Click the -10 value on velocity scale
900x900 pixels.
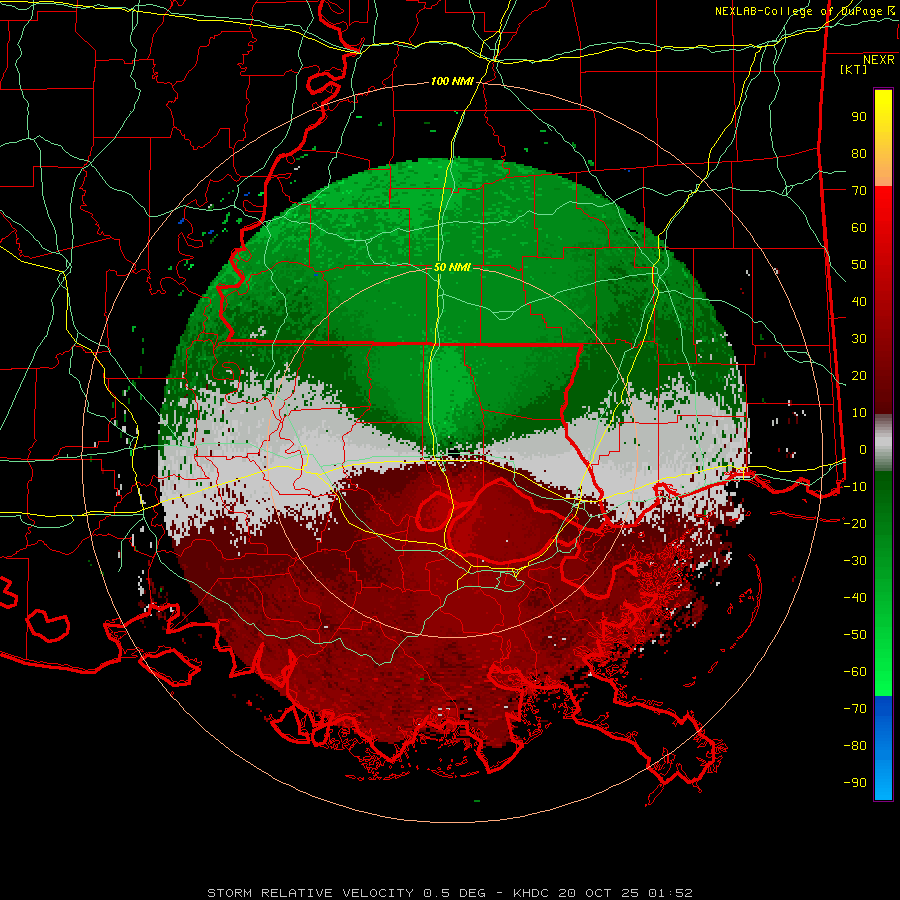(x=855, y=487)
